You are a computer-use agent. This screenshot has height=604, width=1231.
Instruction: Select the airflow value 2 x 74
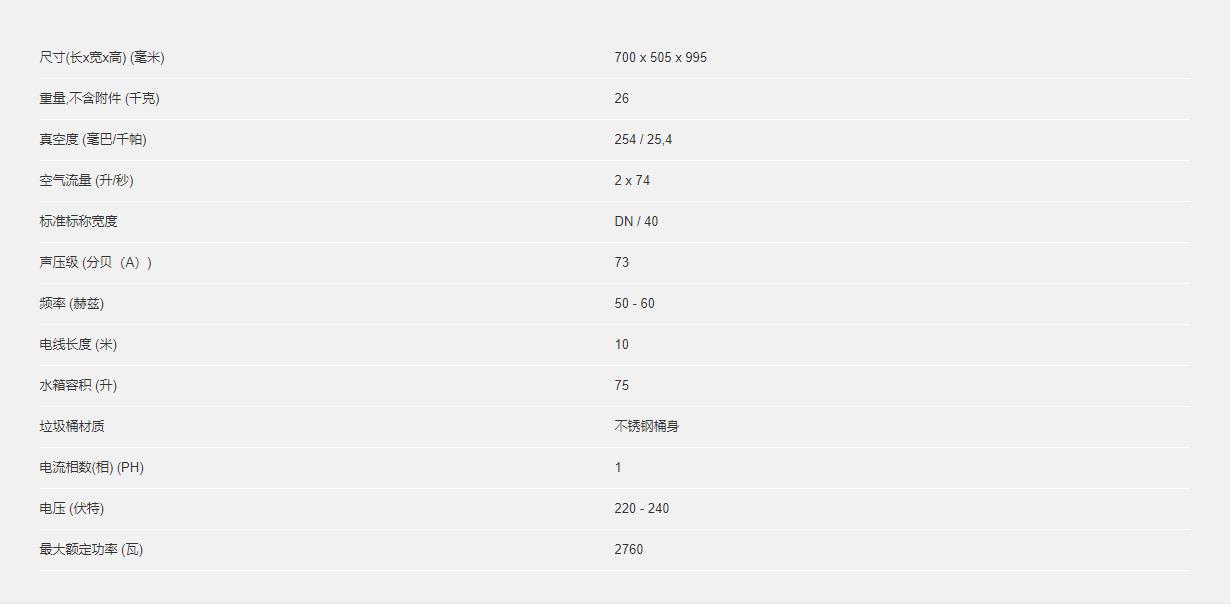pos(632,180)
